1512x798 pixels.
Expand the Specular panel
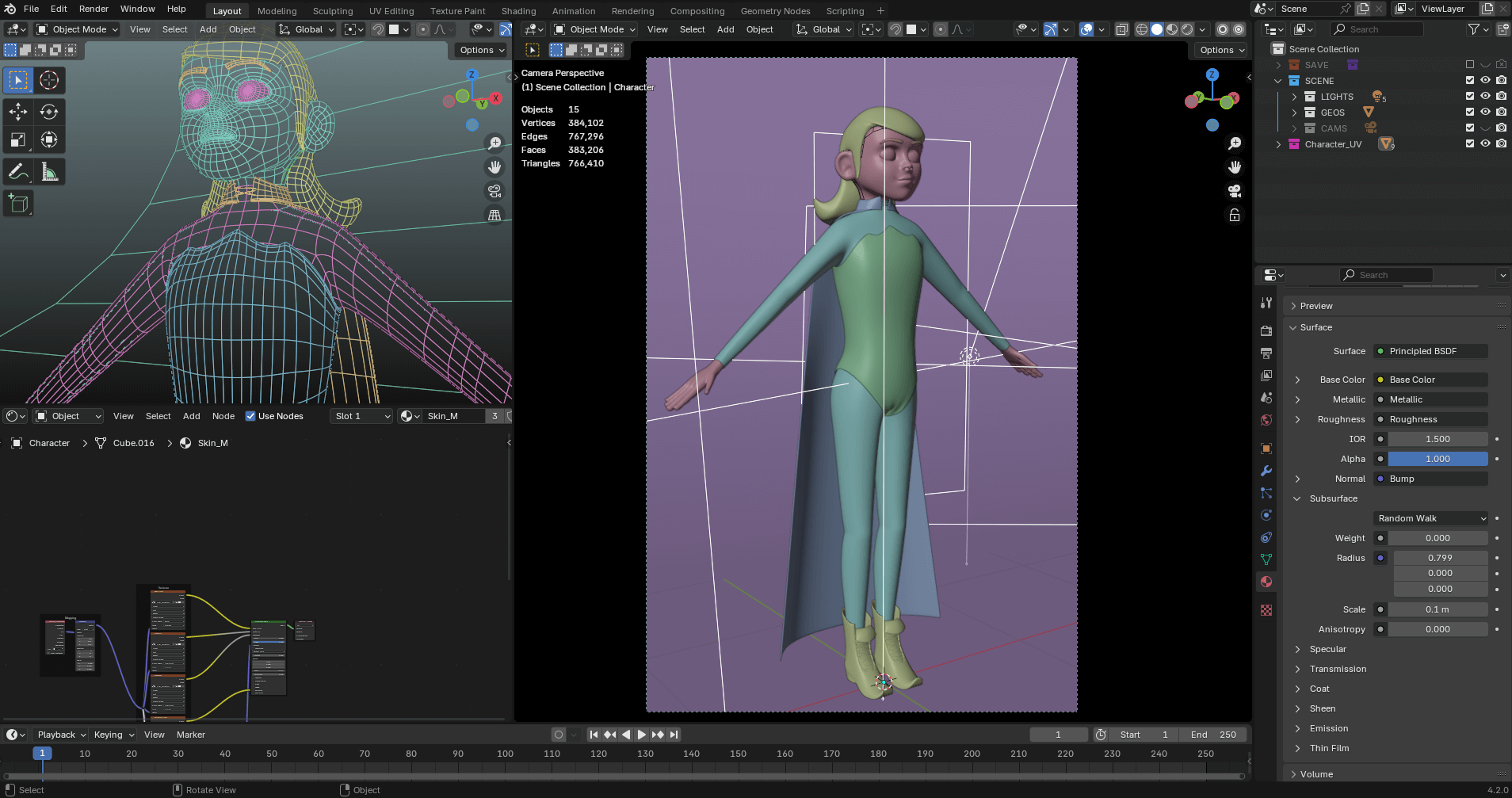1327,649
